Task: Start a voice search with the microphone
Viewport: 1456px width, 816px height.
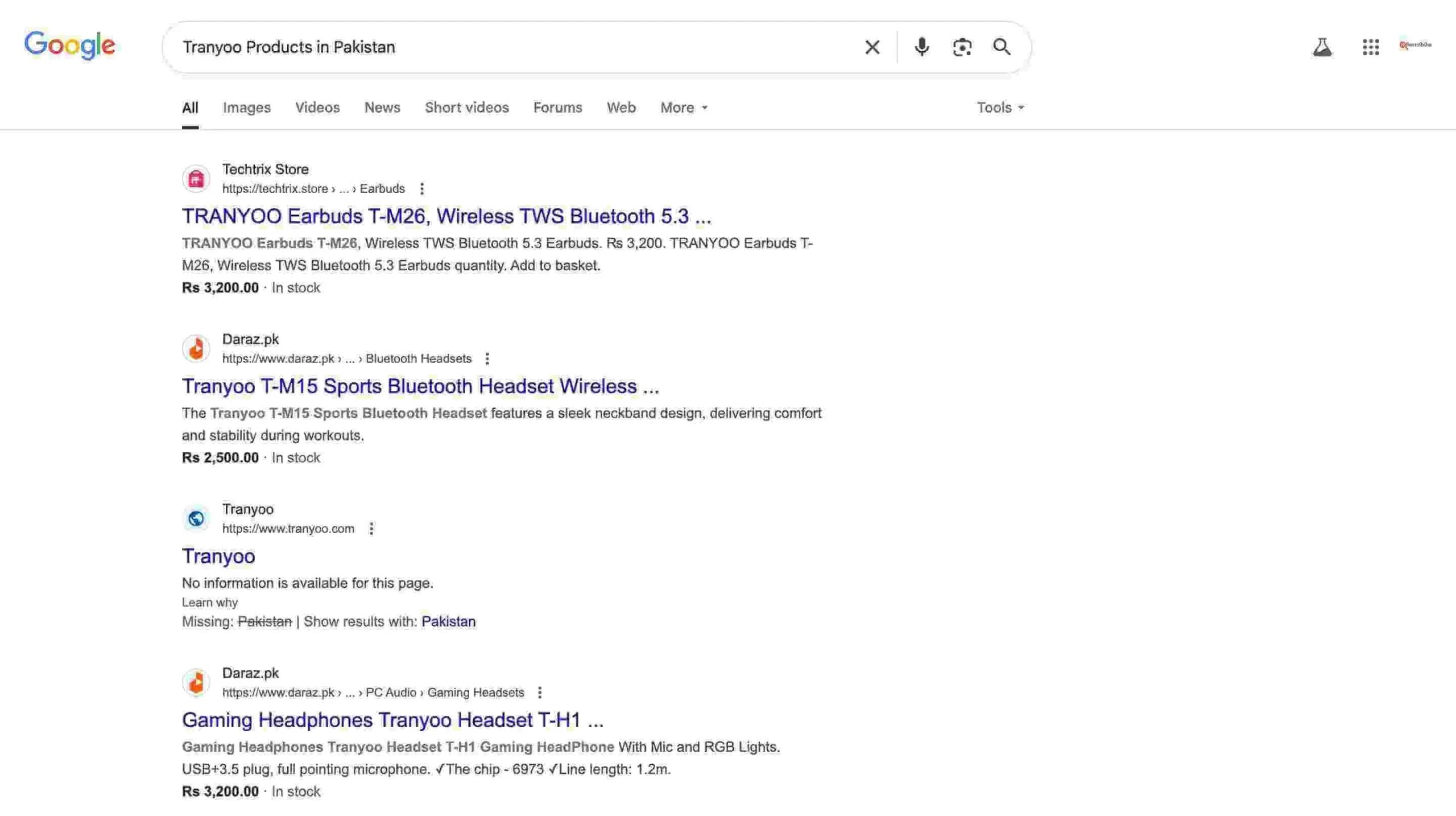Action: point(921,47)
